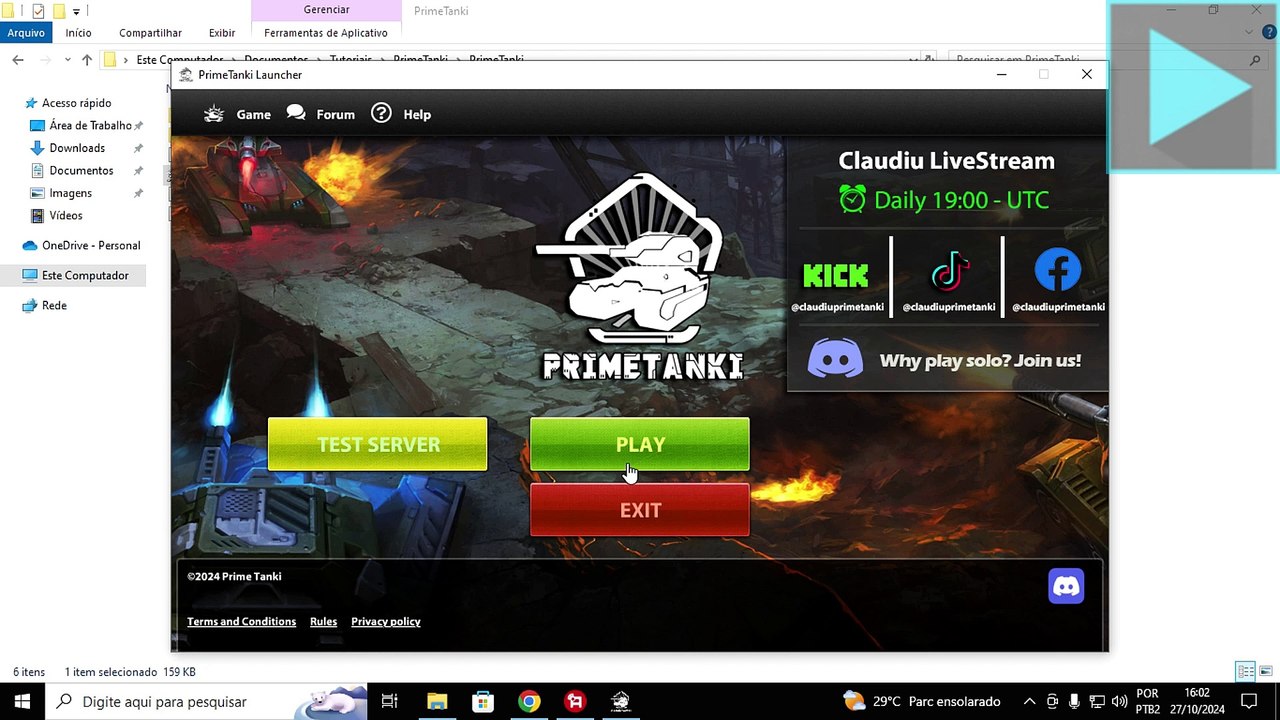Select Este Computador in sidebar

[x=85, y=275]
